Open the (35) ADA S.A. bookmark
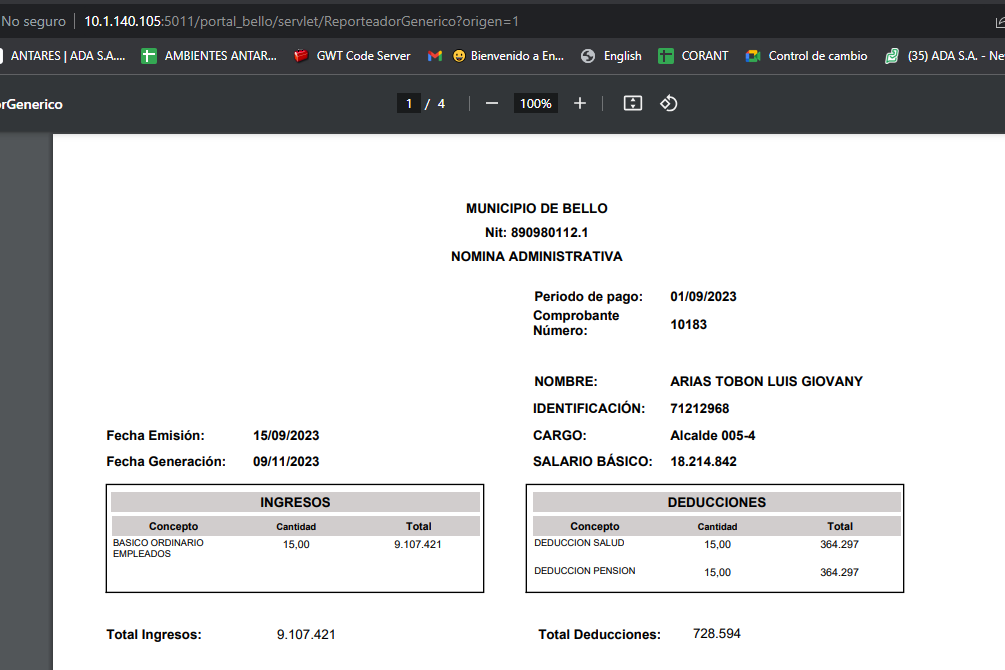This screenshot has width=1005, height=670. 943,56
